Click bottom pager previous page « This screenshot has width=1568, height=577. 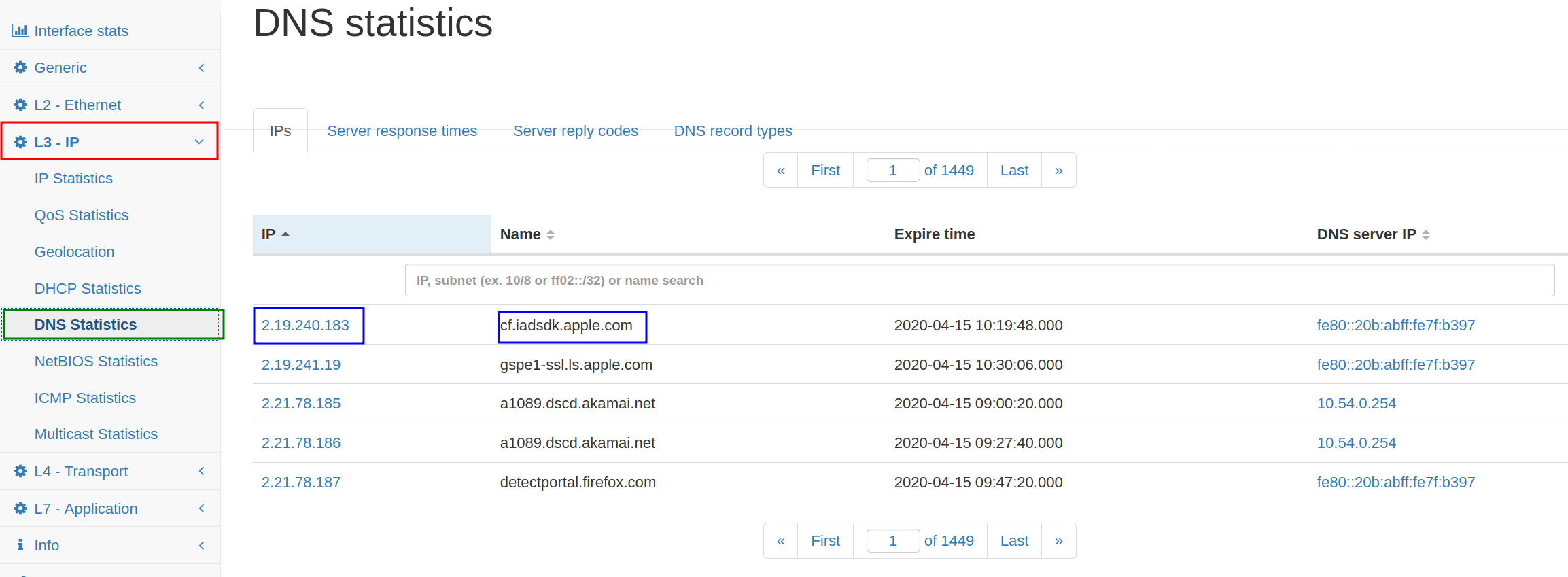(781, 540)
